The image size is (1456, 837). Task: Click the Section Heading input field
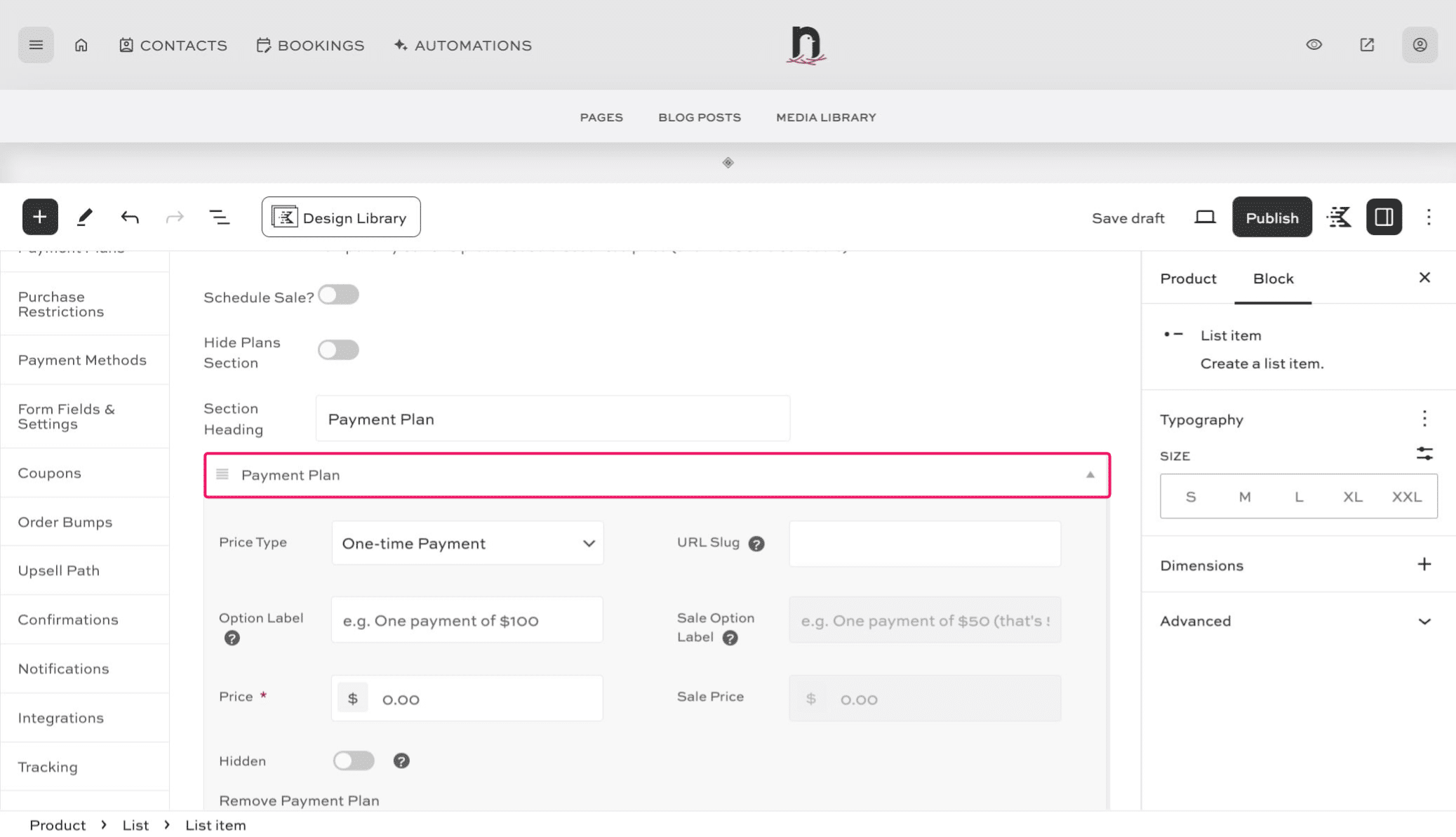(x=553, y=418)
